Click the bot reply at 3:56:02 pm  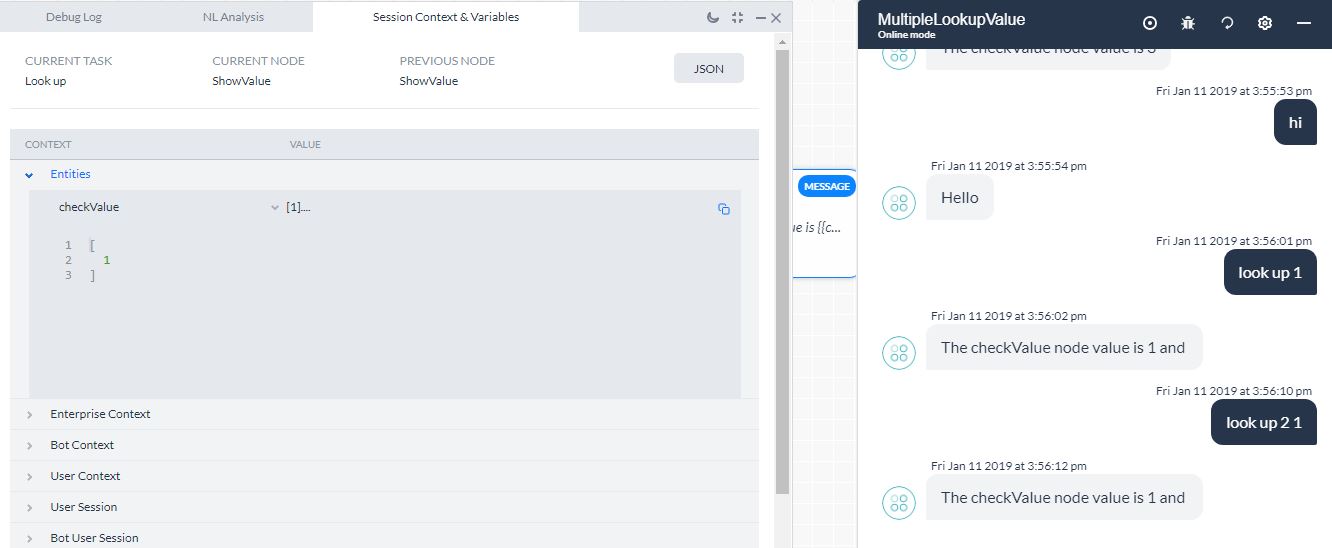pyautogui.click(x=1063, y=348)
